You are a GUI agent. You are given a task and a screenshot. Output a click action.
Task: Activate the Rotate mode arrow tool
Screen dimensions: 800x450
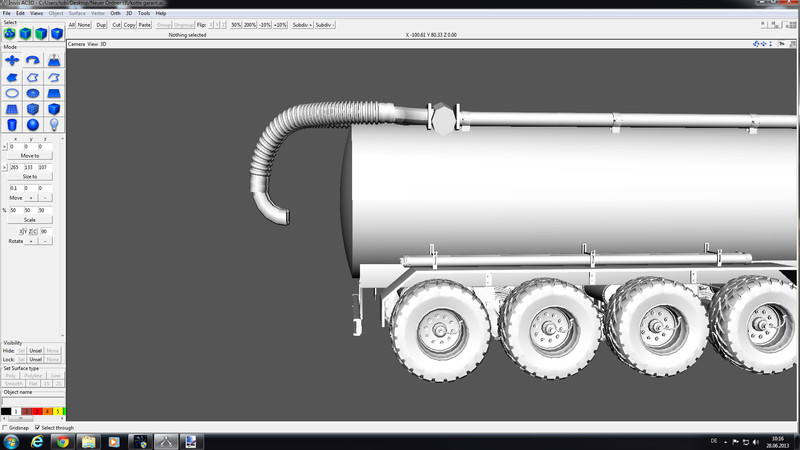coord(33,60)
